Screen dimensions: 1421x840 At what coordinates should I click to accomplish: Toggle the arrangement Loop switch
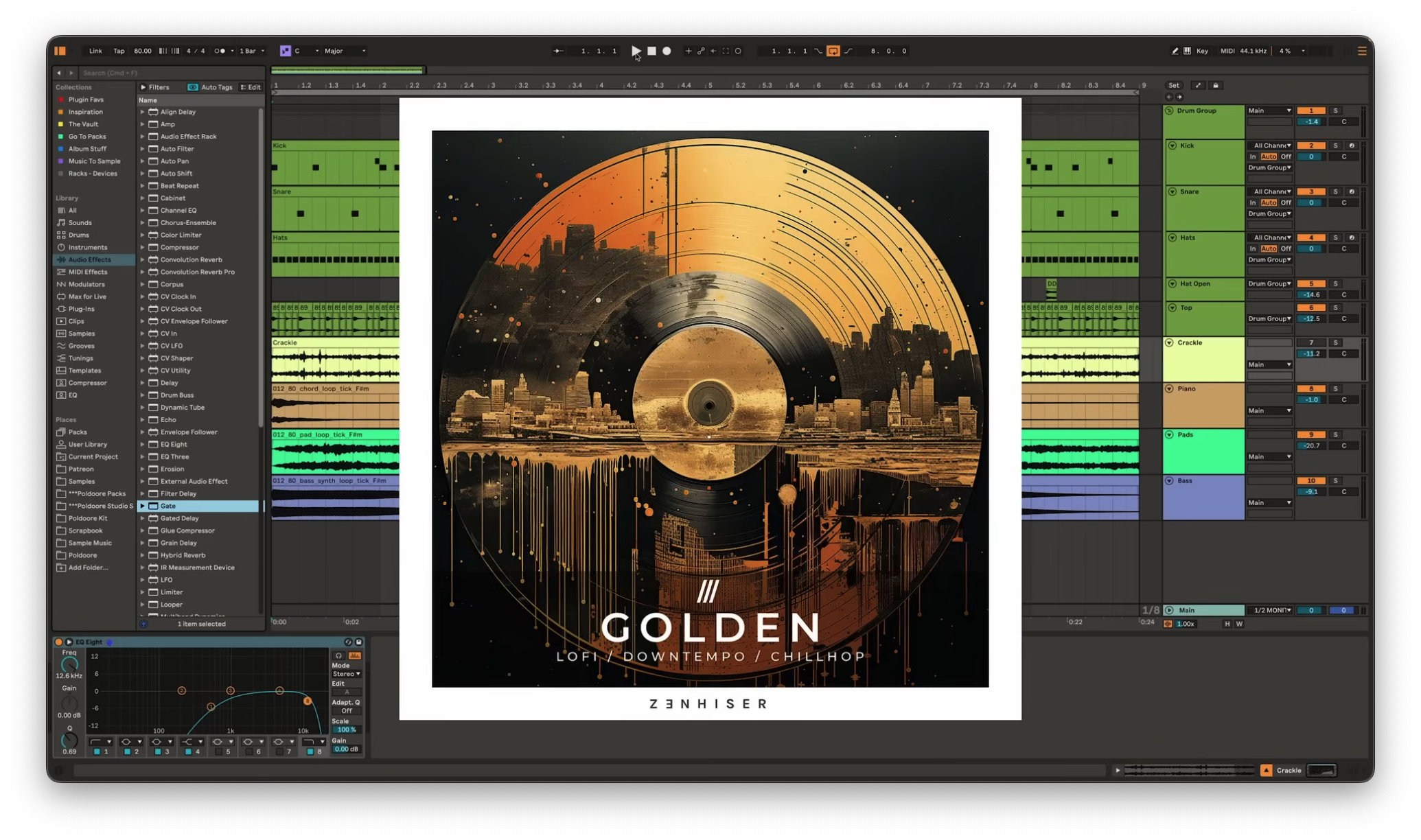click(x=833, y=51)
